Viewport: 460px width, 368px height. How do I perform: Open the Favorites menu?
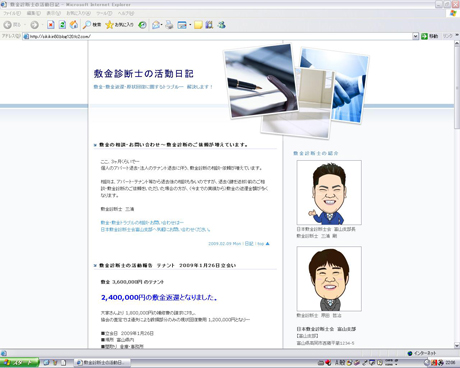78,13
